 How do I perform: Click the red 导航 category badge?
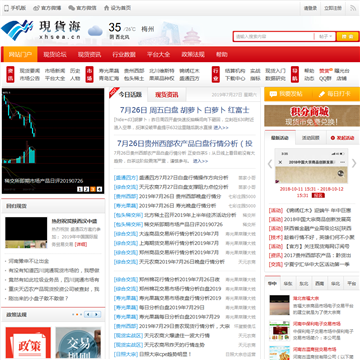coord(295,74)
